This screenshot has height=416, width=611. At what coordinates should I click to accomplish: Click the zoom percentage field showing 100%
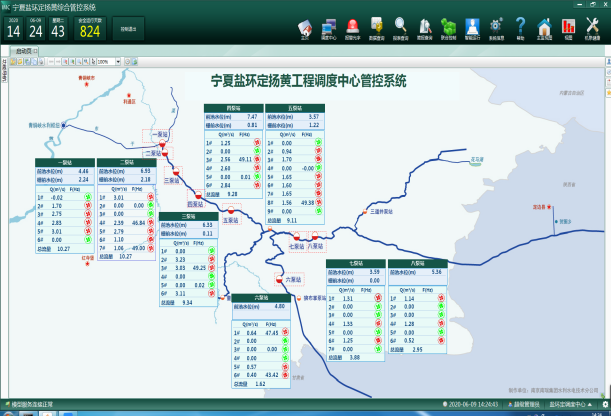106,62
